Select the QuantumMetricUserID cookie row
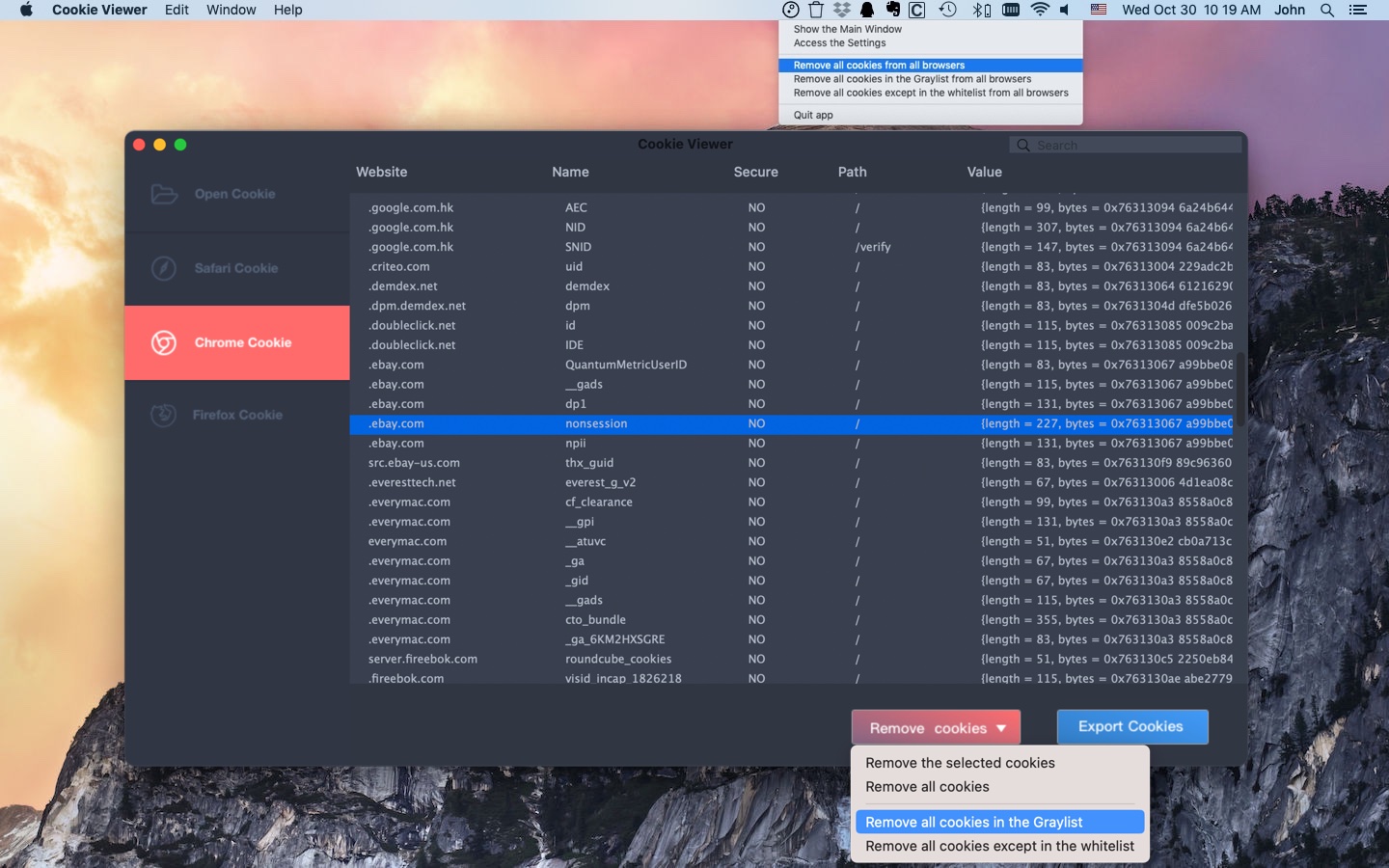This screenshot has height=868, width=1389. point(792,365)
